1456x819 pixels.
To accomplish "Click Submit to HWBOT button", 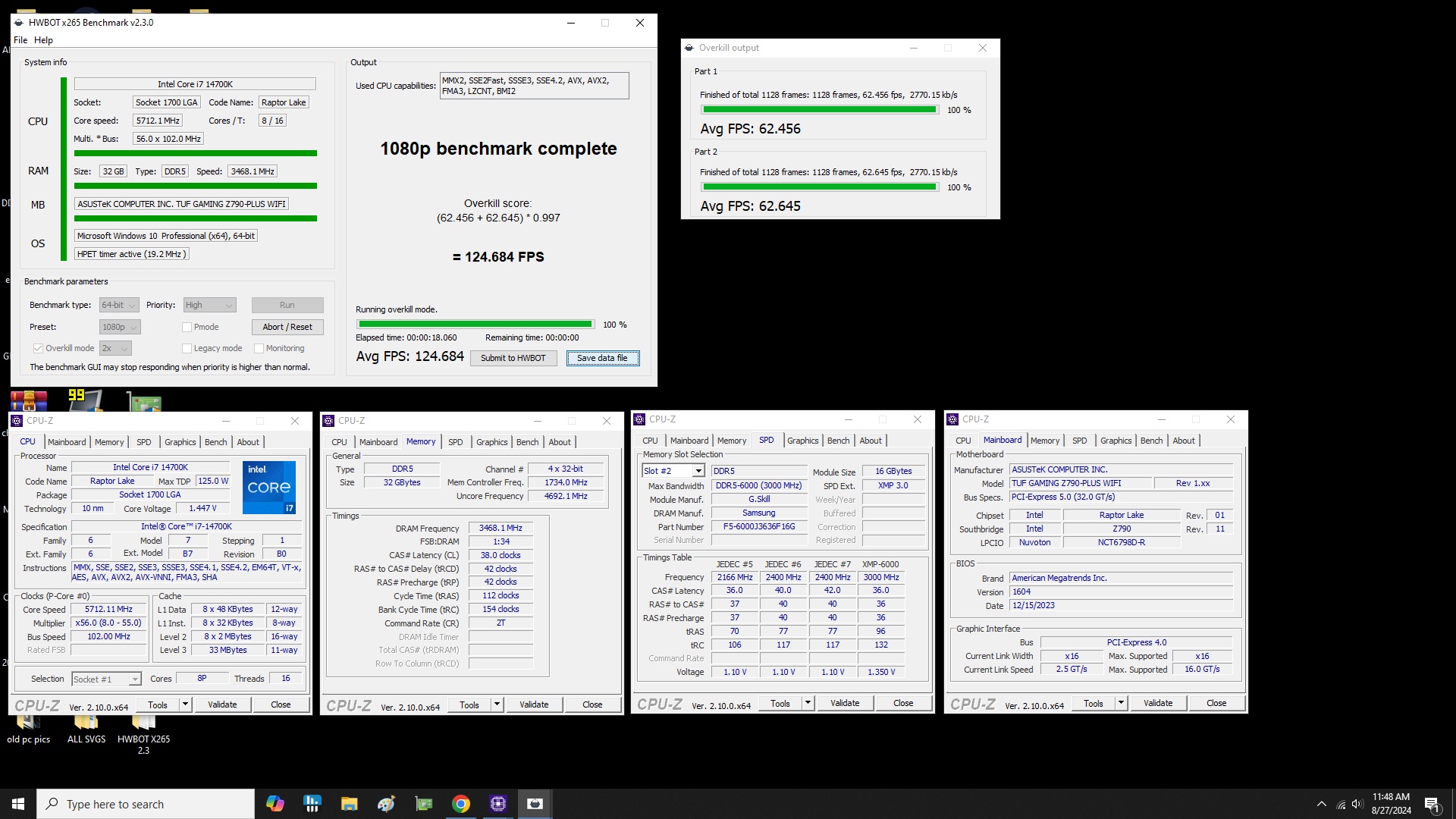I will (x=513, y=358).
